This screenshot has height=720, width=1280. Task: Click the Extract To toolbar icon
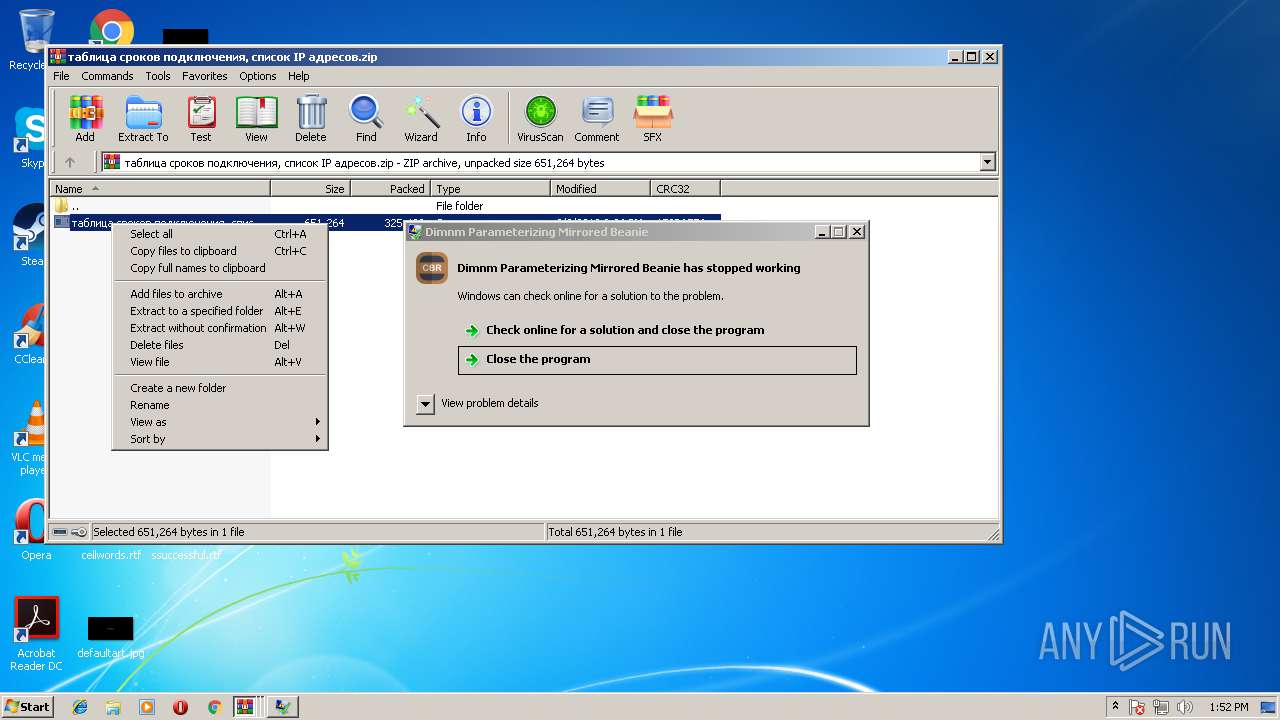(x=143, y=119)
